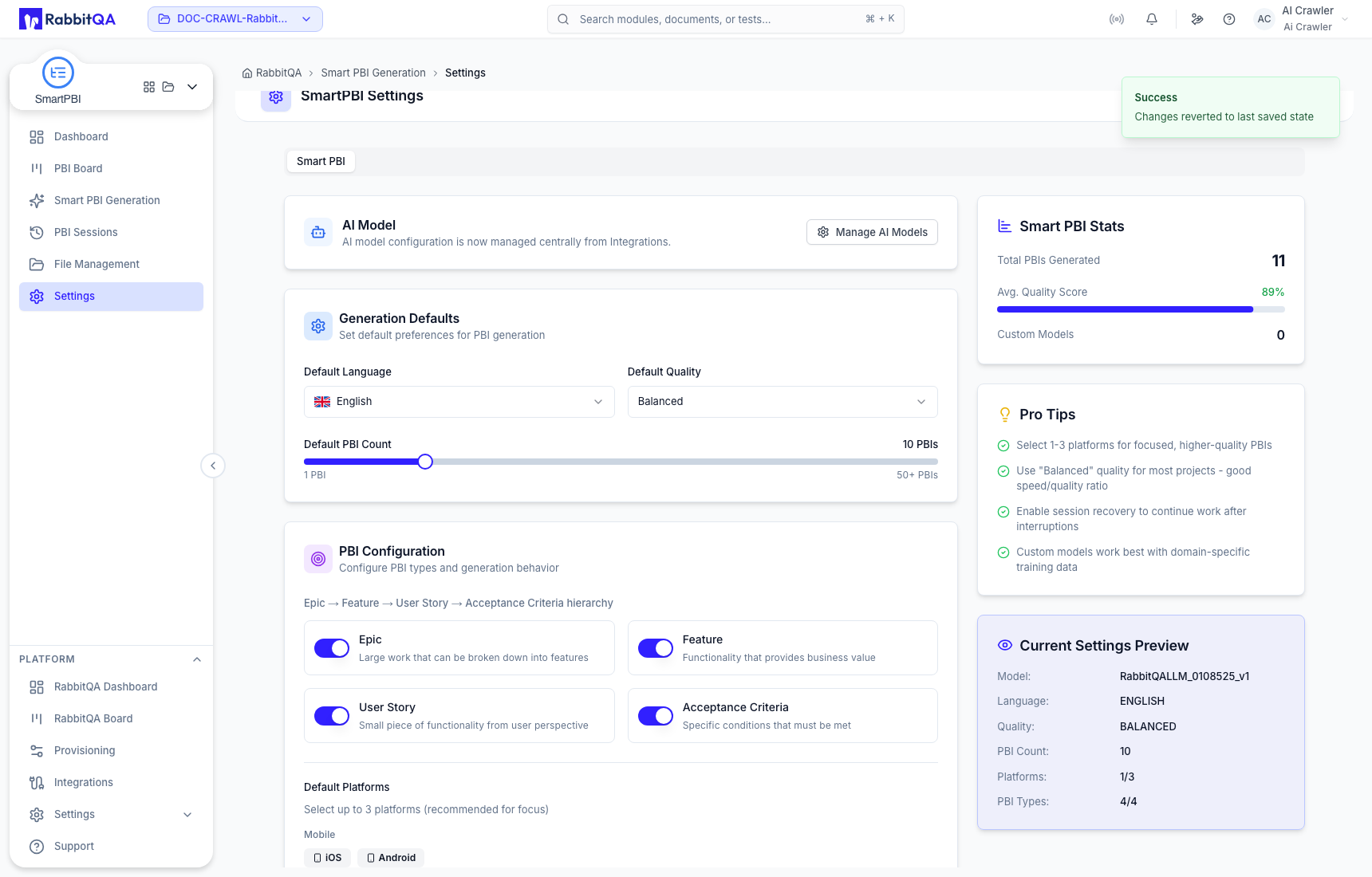Select the highlighted Settings sidebar item
1372x877 pixels.
tap(111, 297)
